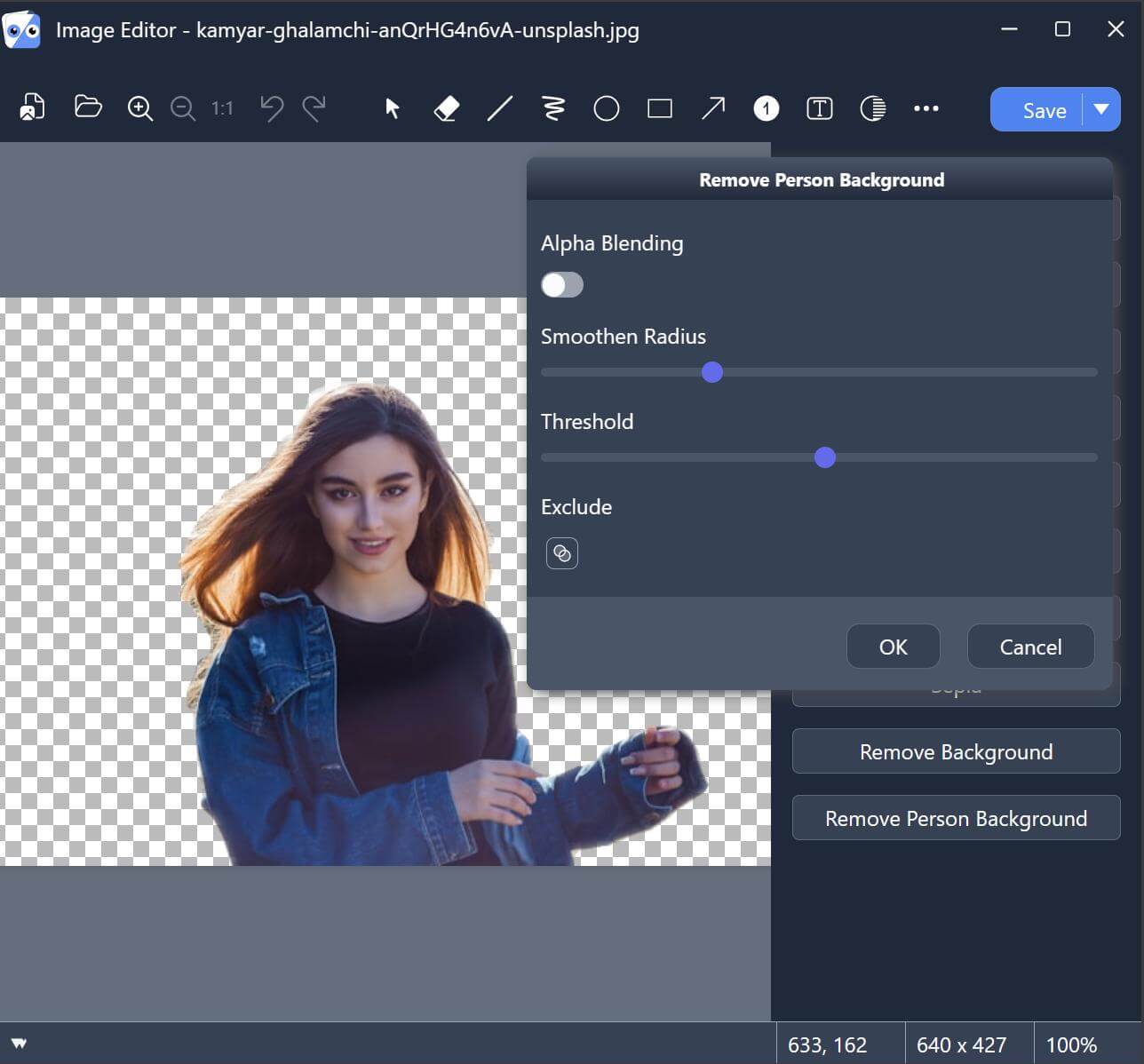The image size is (1144, 1064).
Task: Cancel the Remove Person Background dialog
Action: pyautogui.click(x=1029, y=646)
